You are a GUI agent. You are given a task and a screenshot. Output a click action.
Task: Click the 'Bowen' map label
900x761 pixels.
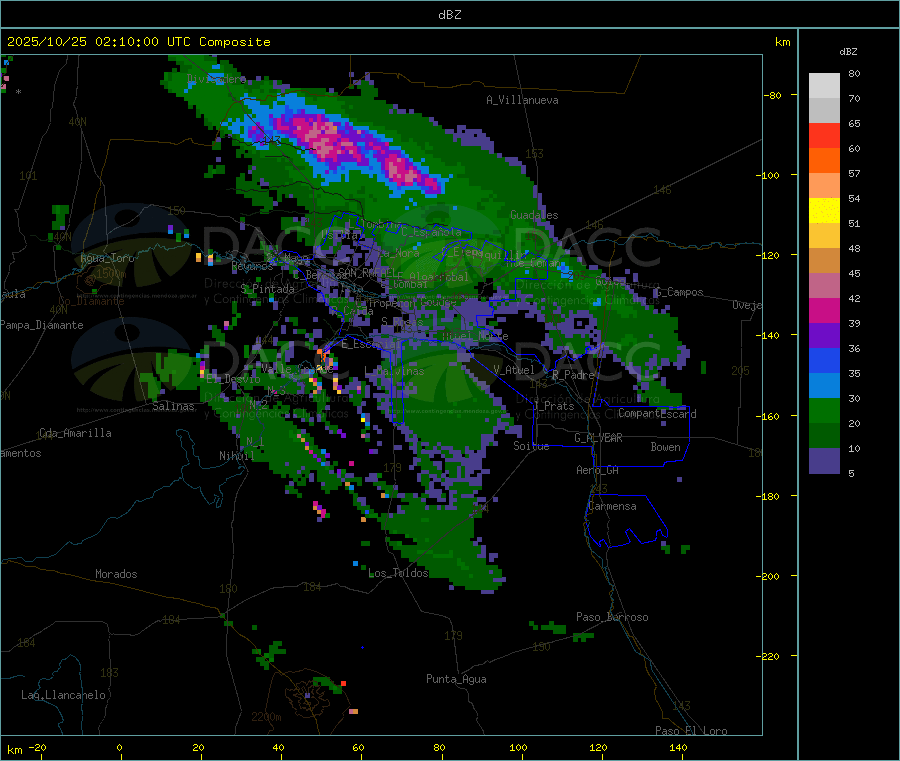click(x=665, y=447)
